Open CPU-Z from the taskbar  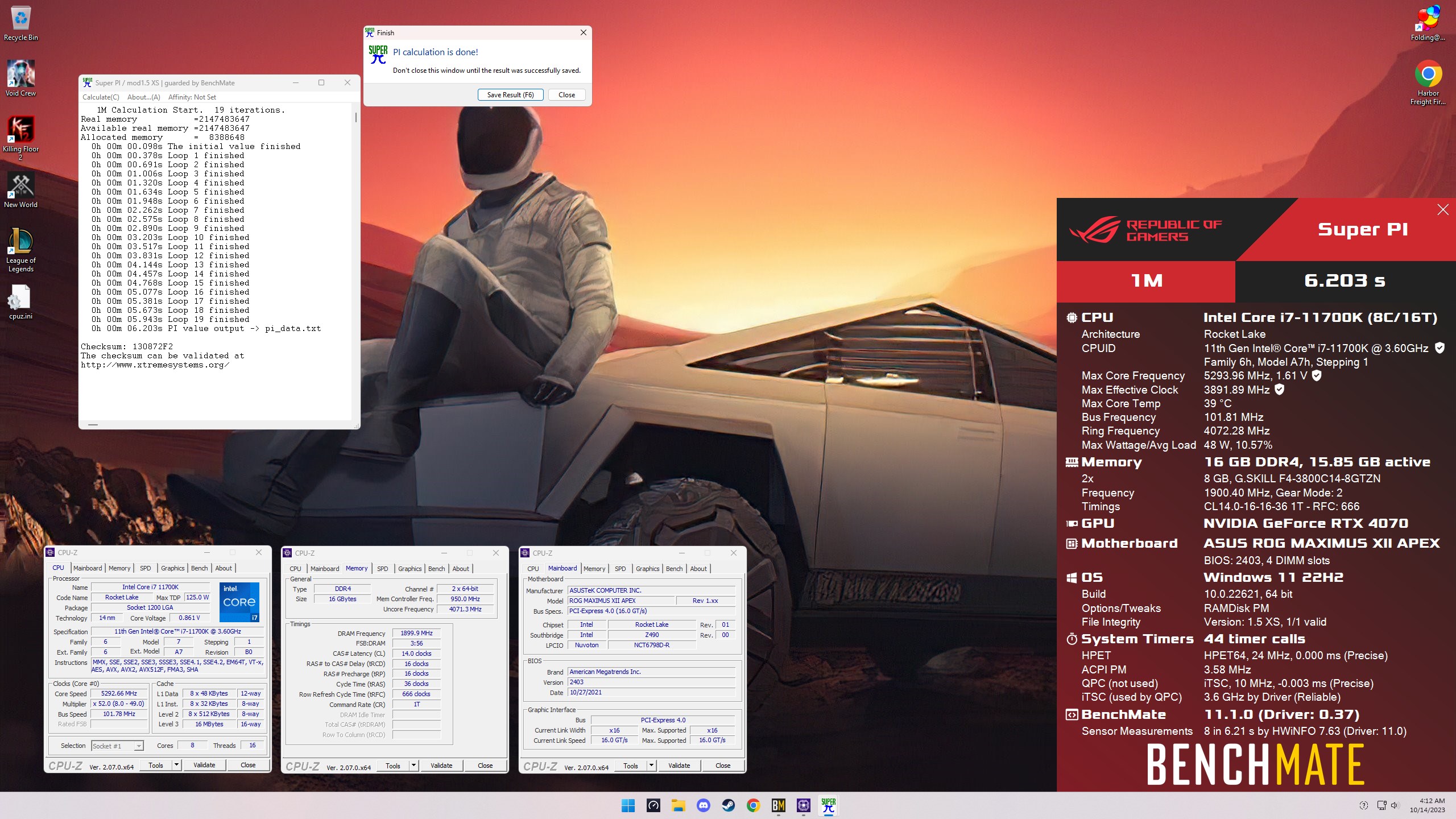(x=804, y=805)
